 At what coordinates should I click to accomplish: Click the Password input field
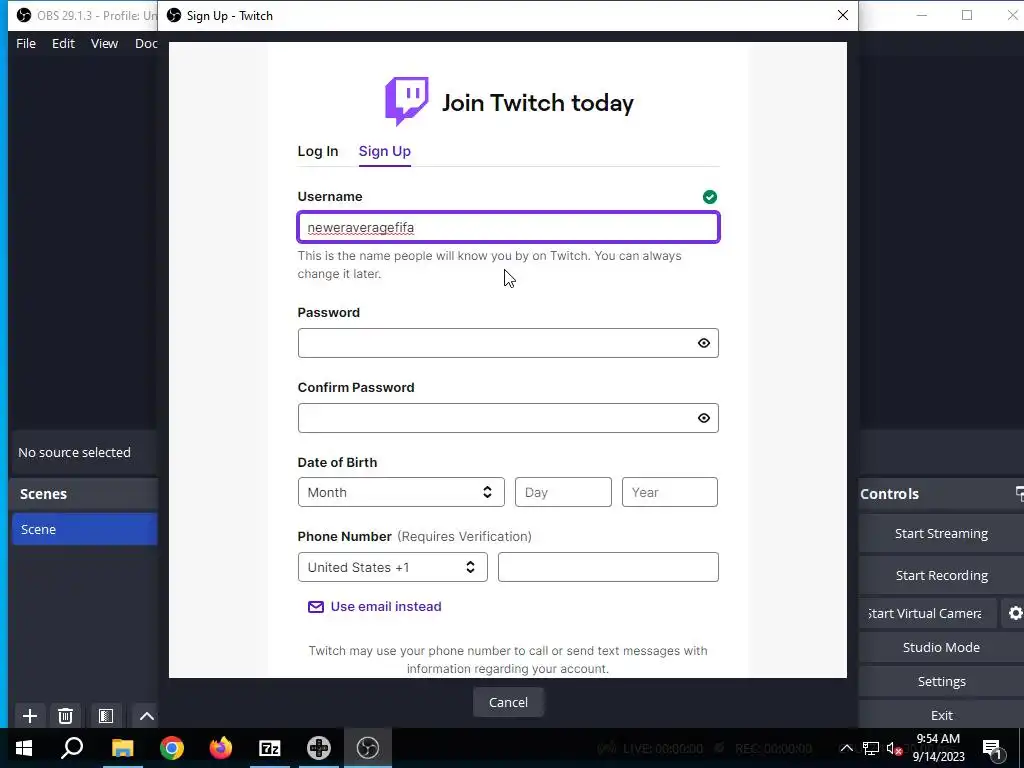pos(508,343)
